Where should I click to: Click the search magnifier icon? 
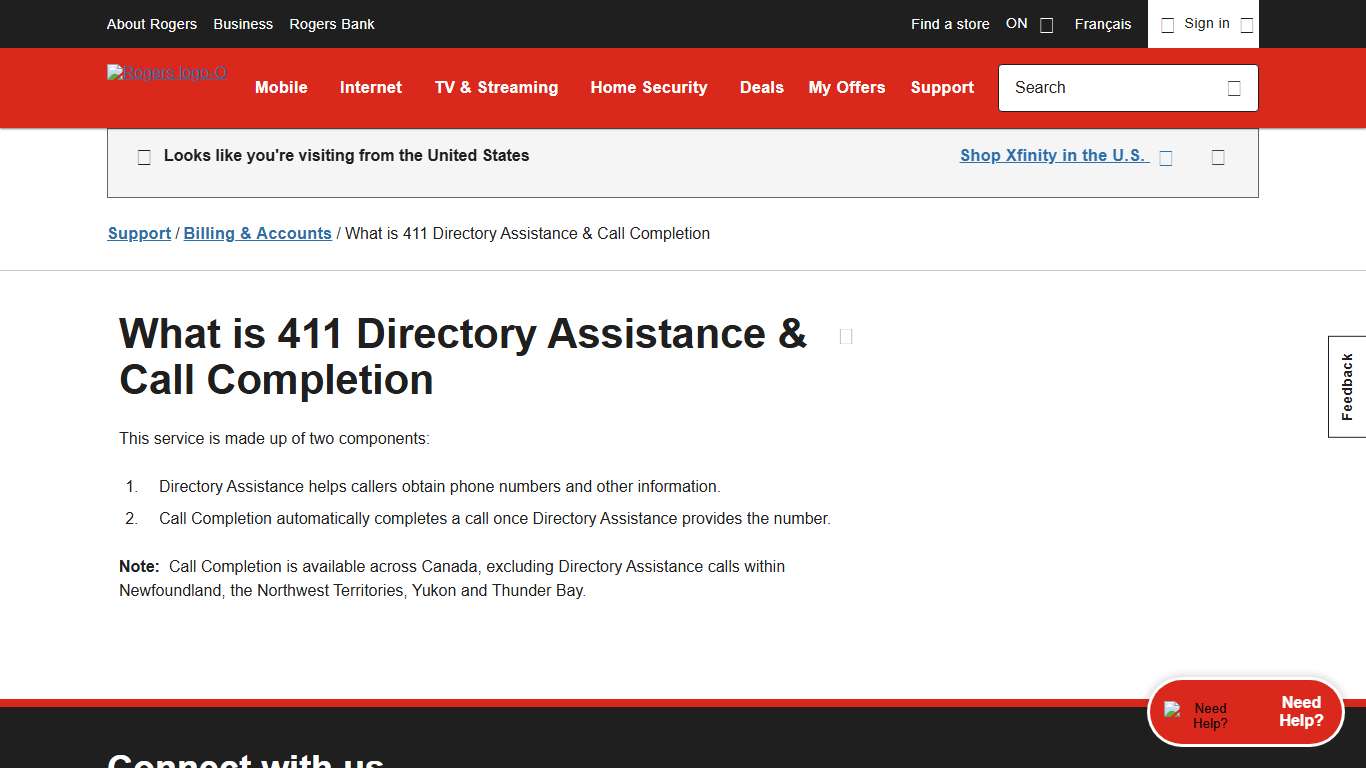point(1234,88)
